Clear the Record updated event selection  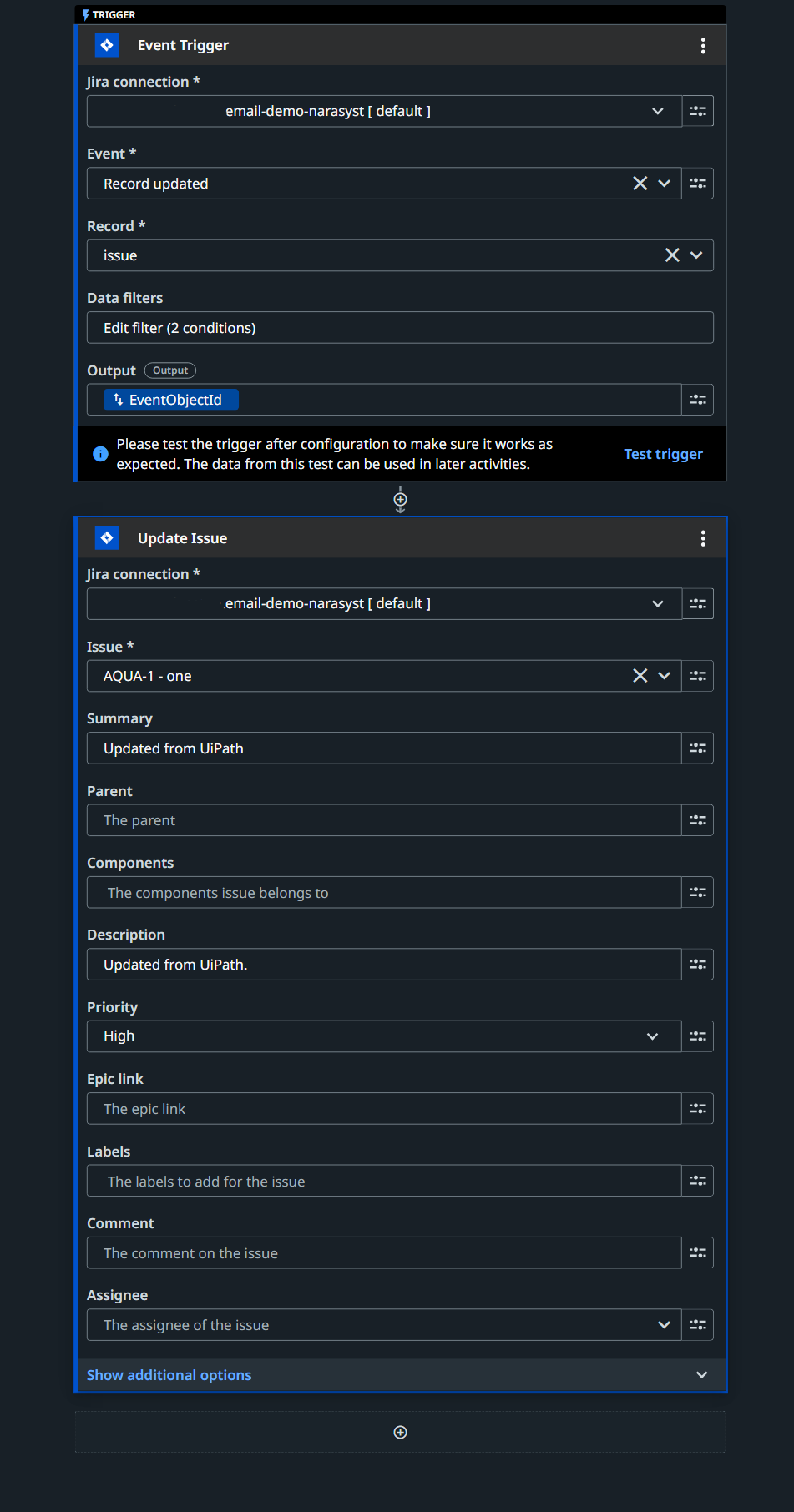click(x=640, y=184)
